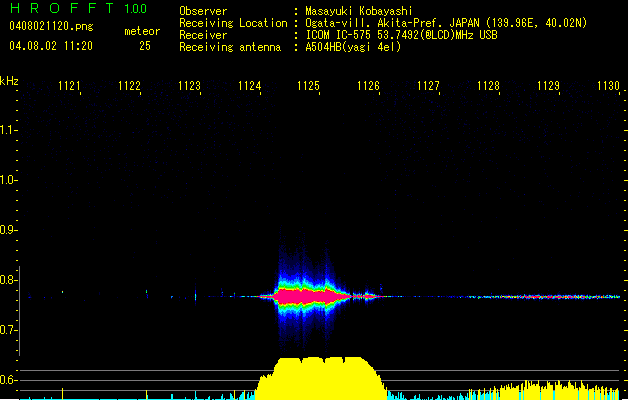Click the 1.0 kHz frequency tick label

point(8,180)
